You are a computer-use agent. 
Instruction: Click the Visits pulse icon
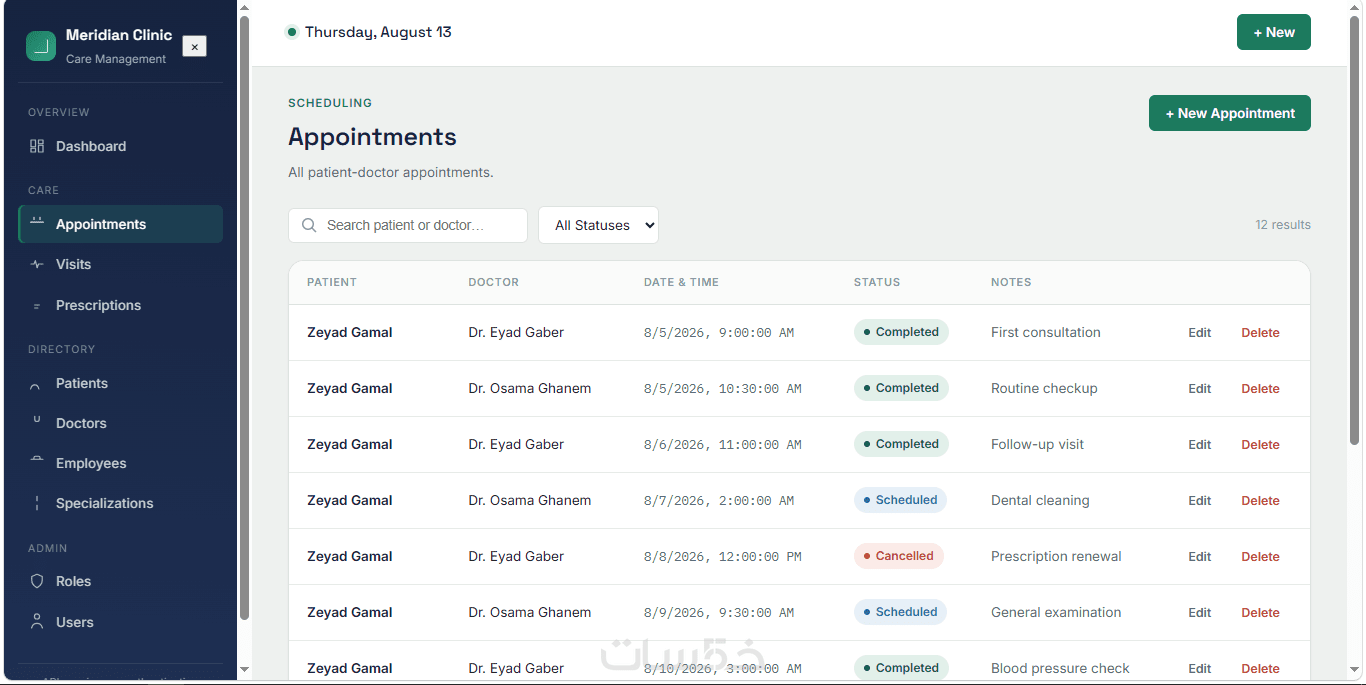click(37, 264)
